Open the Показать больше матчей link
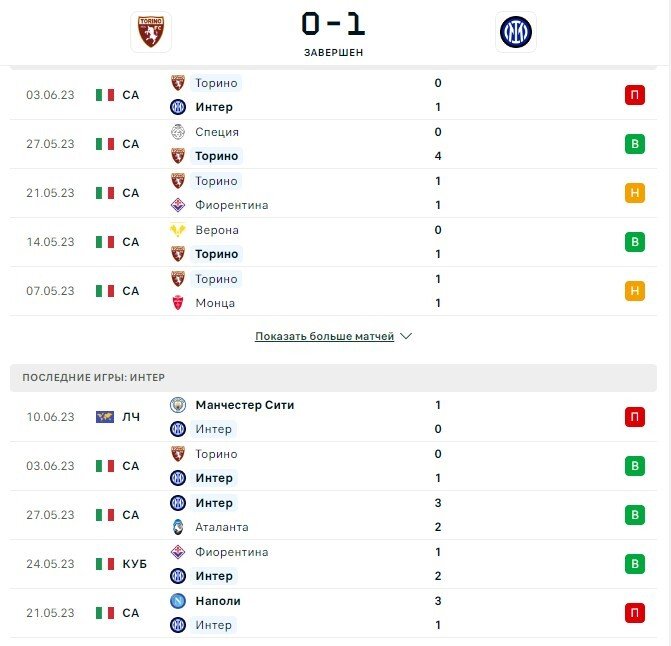This screenshot has height=646, width=671. click(x=324, y=337)
